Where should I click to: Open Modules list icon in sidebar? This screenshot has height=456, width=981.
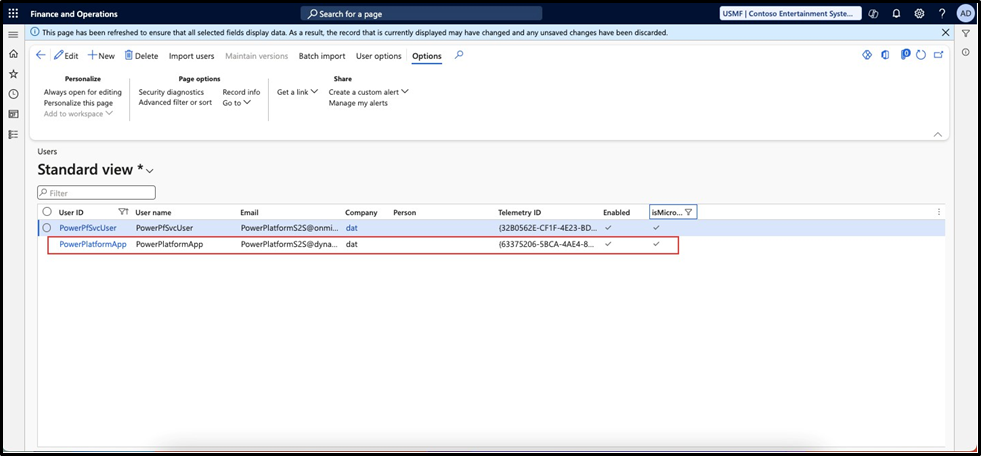tap(13, 134)
